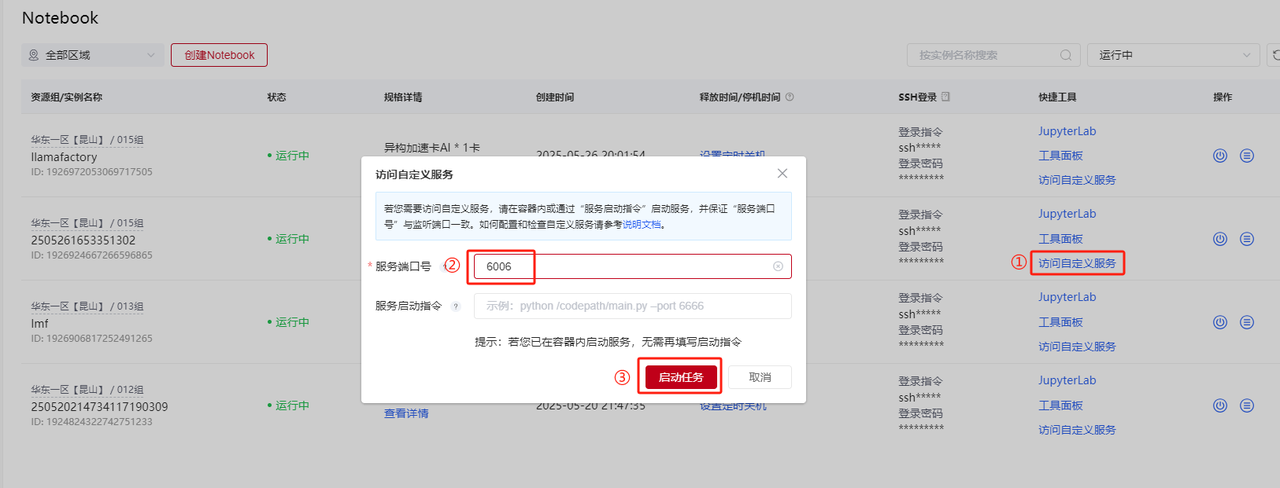Open the 全部区域 region dropdown

[x=93, y=55]
